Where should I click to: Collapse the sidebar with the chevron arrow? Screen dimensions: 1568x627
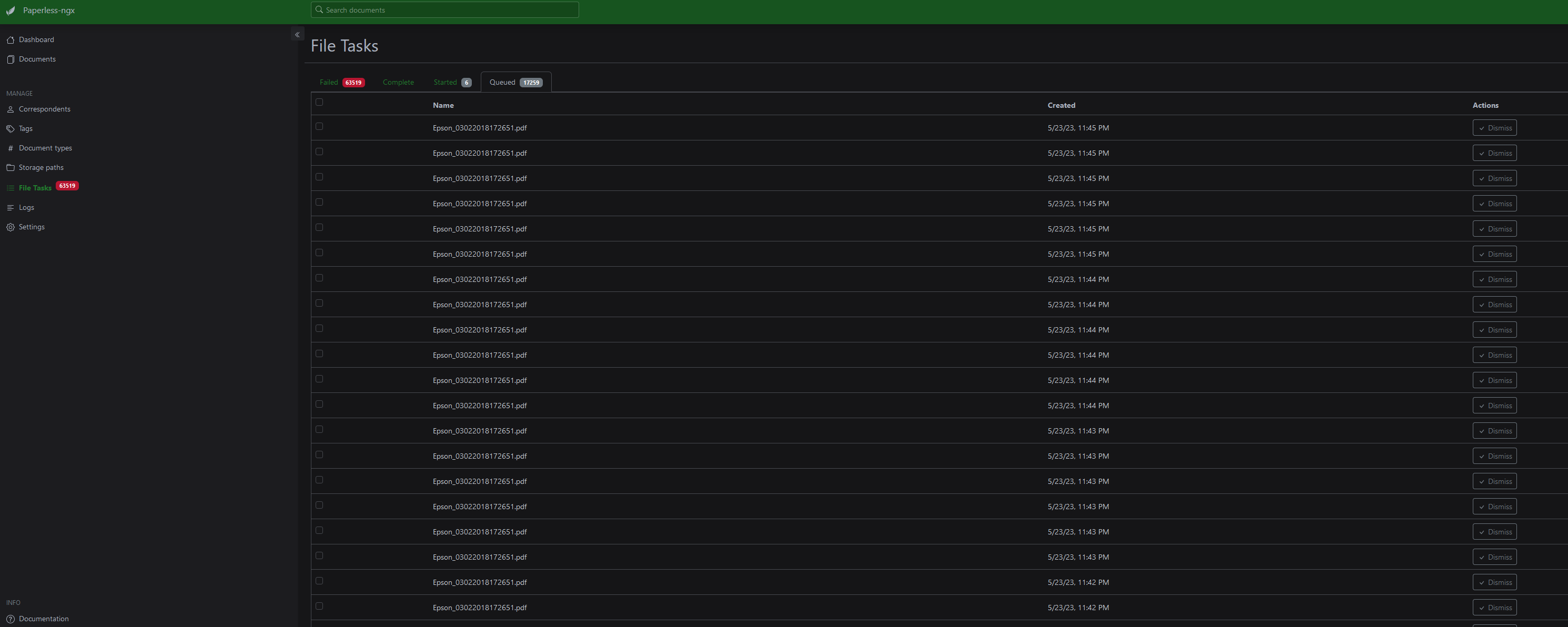(298, 34)
